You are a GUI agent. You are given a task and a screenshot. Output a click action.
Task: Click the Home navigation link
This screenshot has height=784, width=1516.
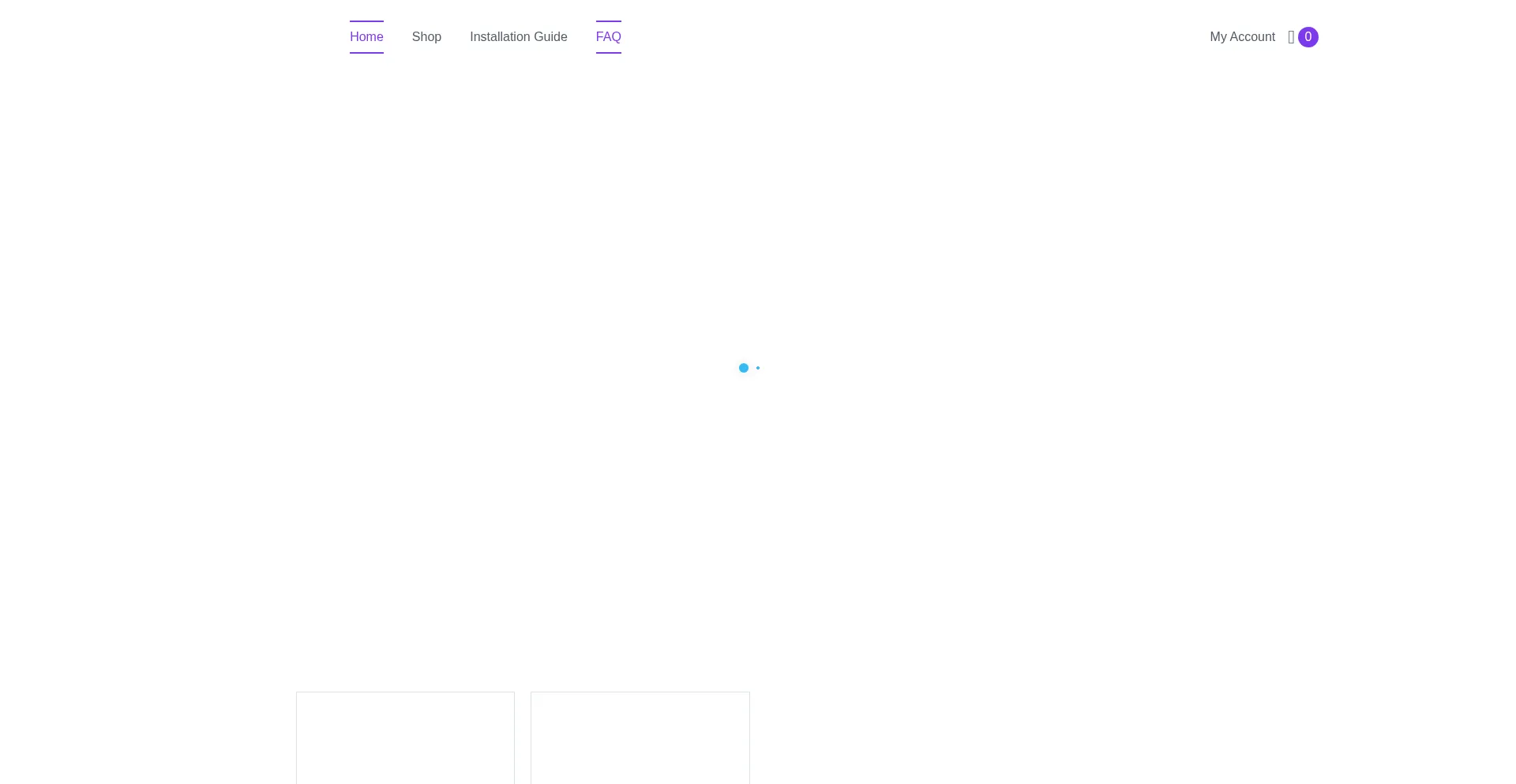tap(366, 37)
